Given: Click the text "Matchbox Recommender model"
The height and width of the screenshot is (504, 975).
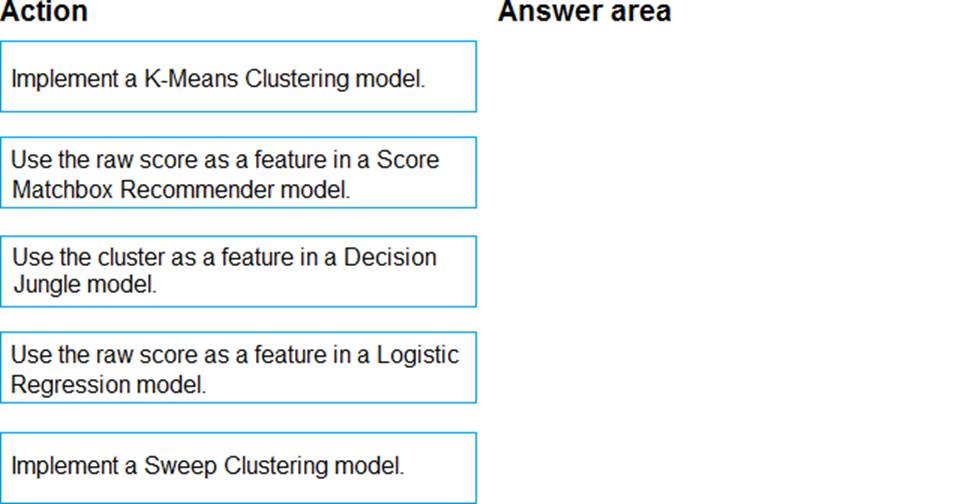Looking at the screenshot, I should coord(180,190).
